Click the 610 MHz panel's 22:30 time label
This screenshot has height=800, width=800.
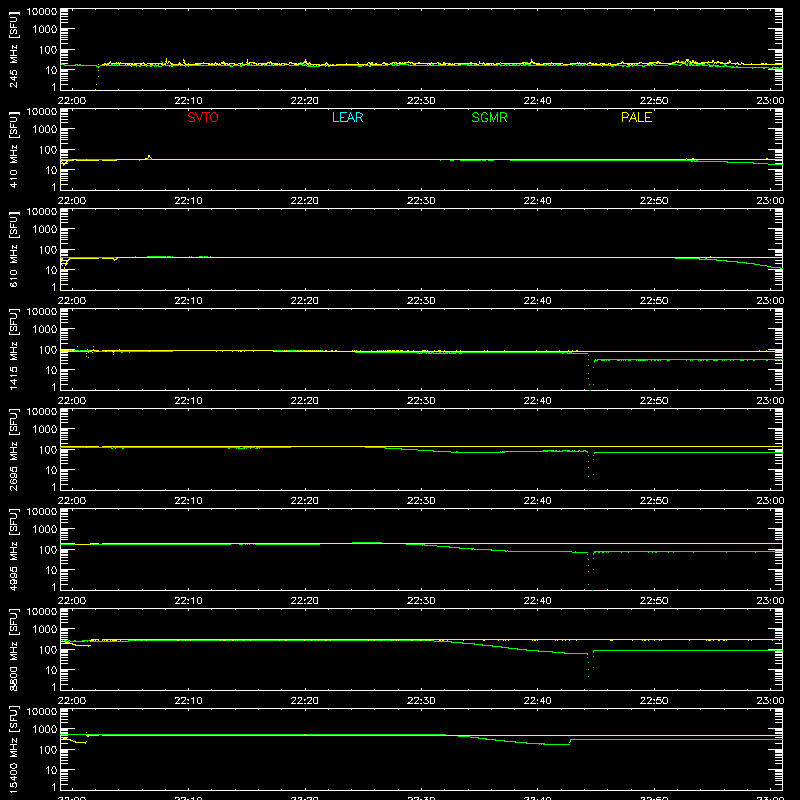(x=421, y=301)
